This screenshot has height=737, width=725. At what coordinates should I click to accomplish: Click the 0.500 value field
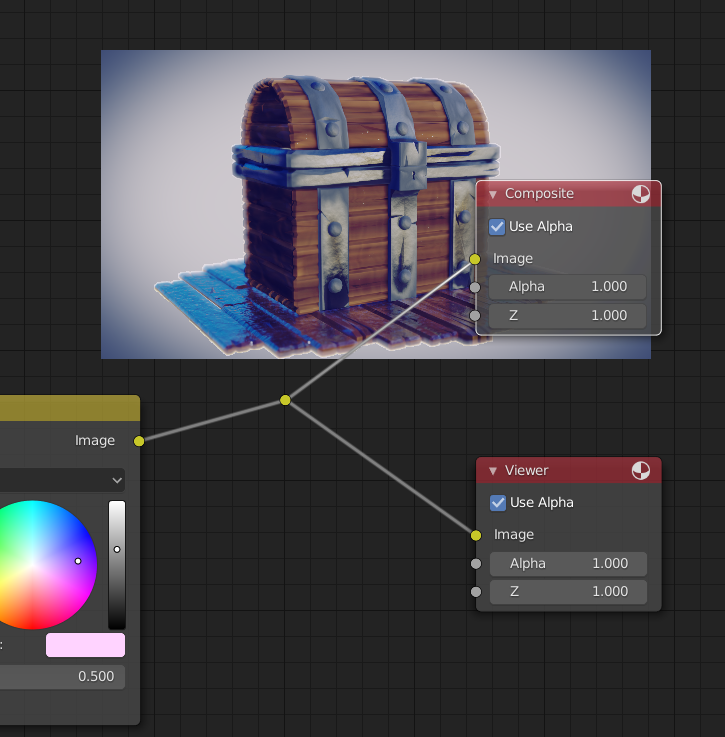62,677
